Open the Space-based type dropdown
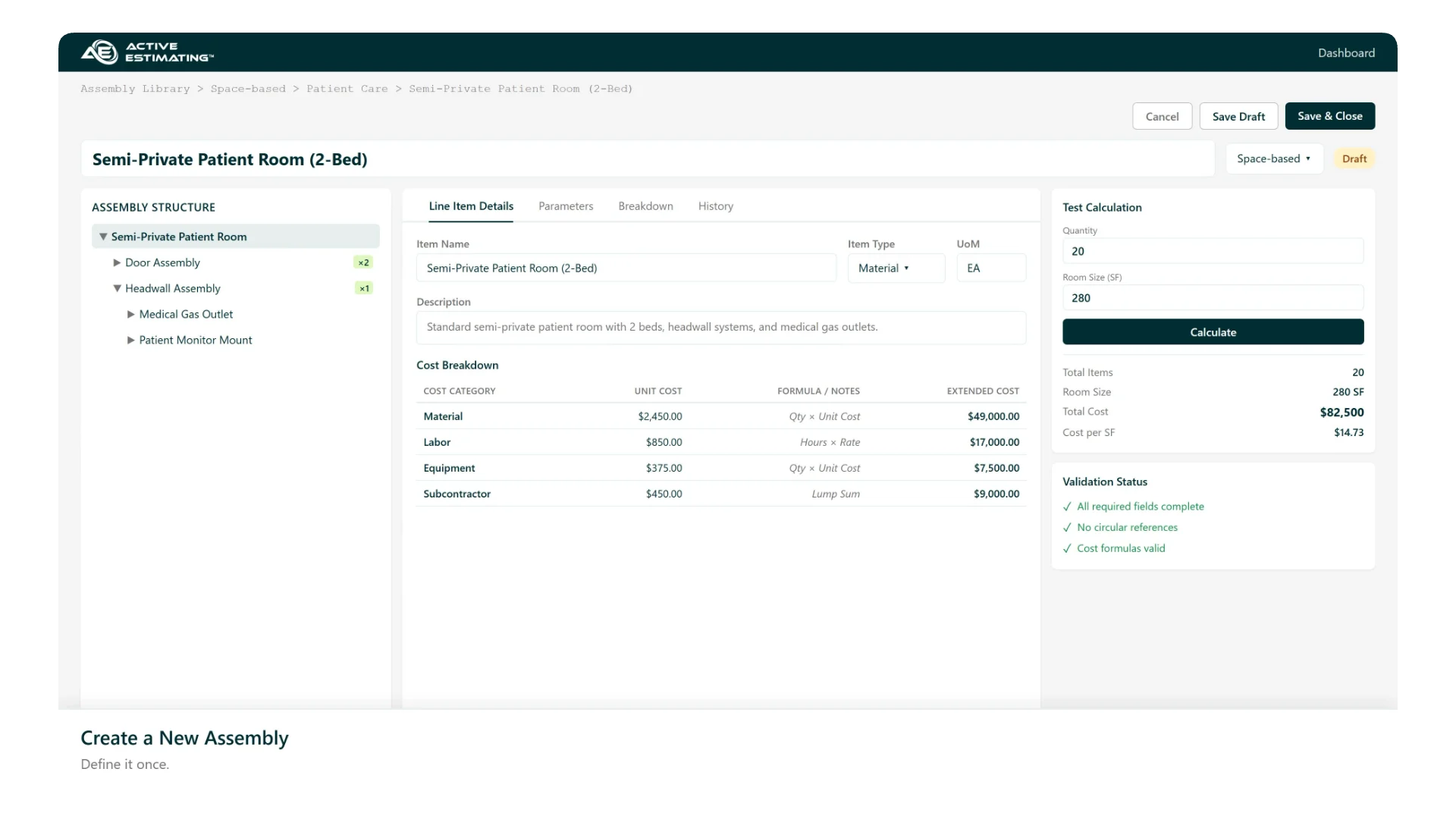The image size is (1456, 819). pos(1273,158)
